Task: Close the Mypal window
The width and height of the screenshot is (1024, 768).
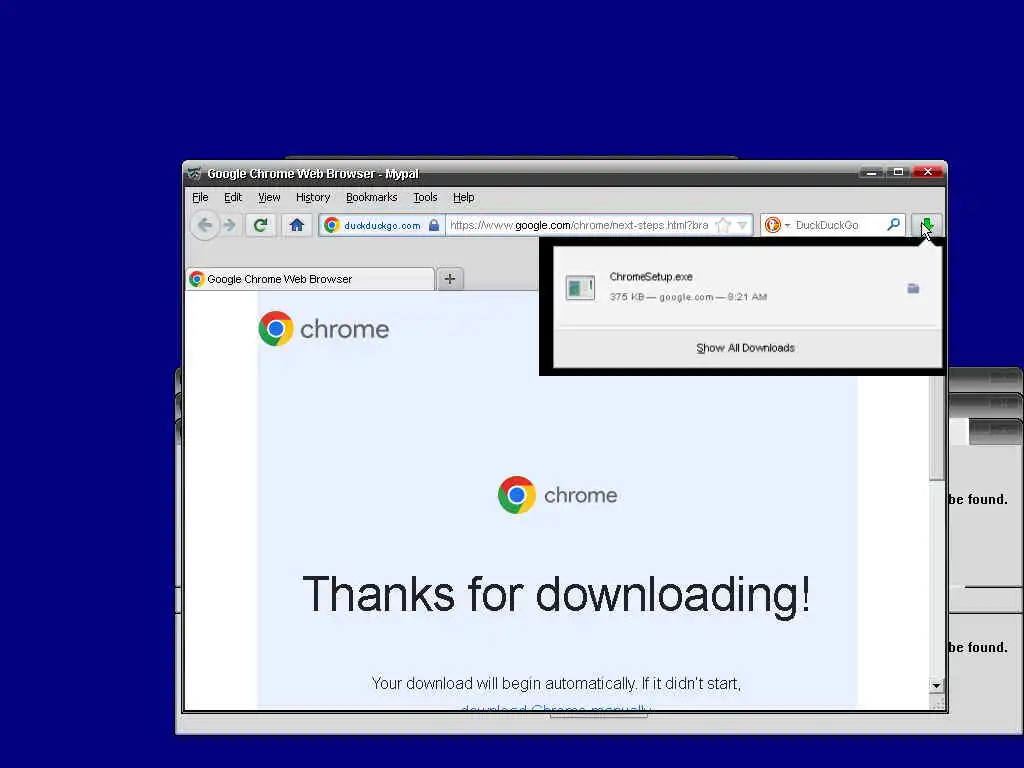Action: 928,172
